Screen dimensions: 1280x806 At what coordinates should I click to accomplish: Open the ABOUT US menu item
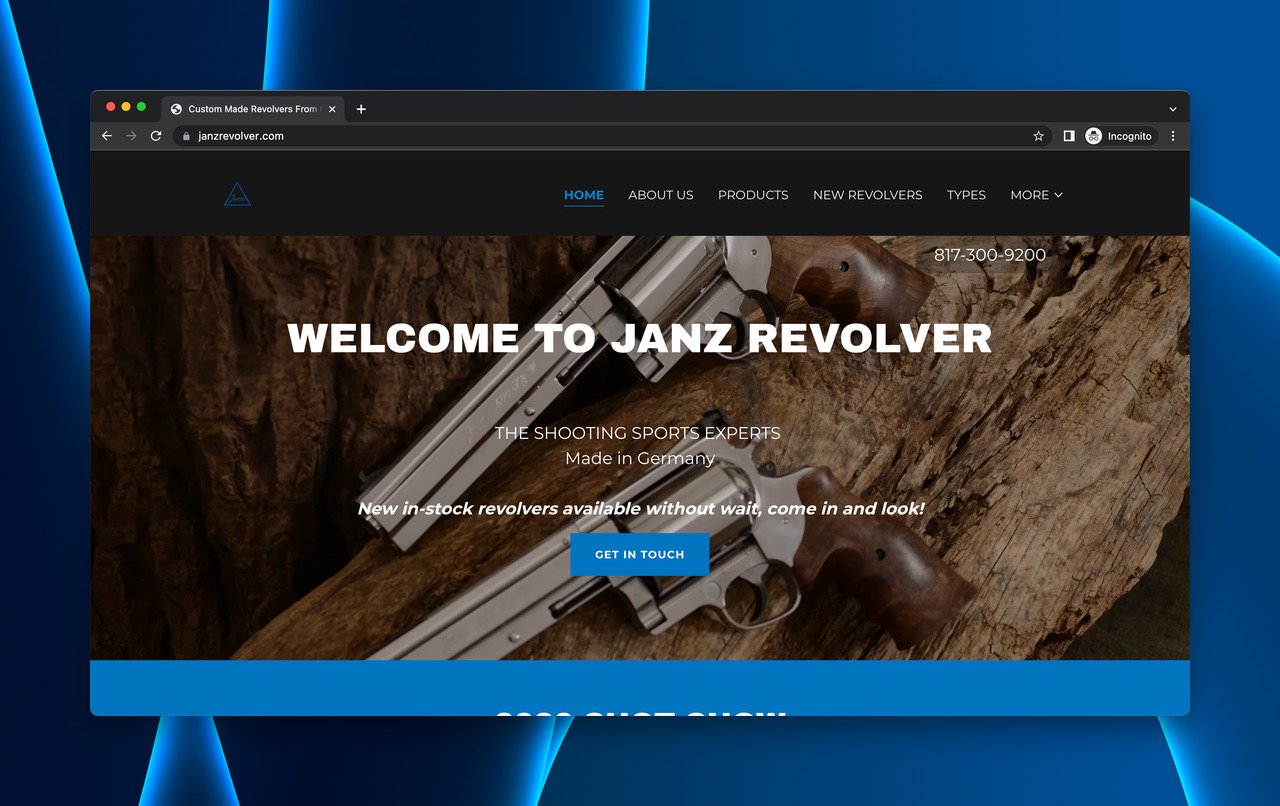[660, 195]
